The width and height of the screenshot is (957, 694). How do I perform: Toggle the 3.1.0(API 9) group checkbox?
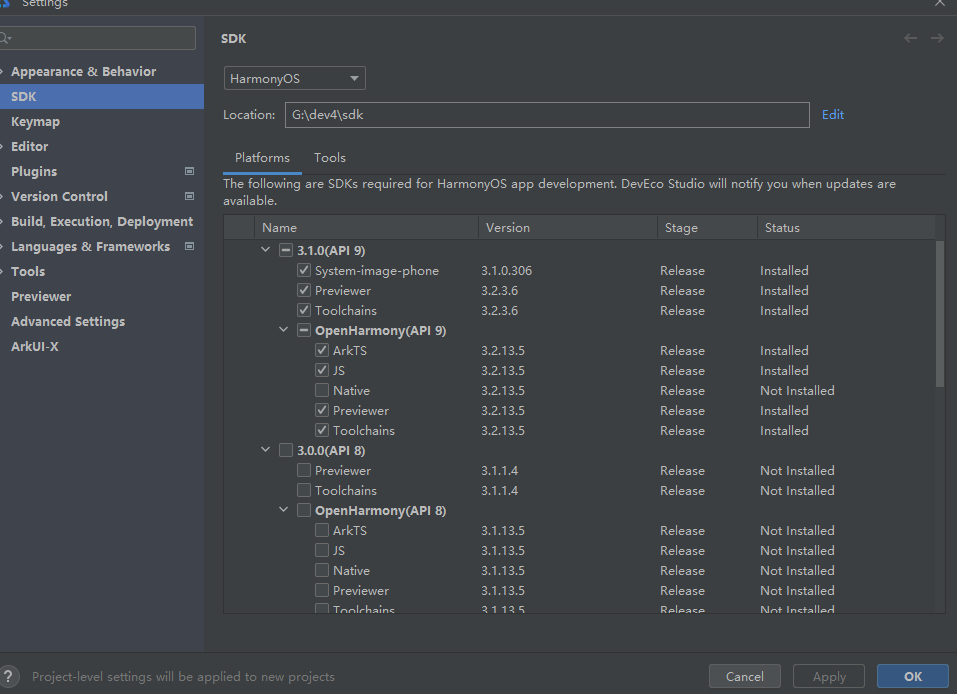pyautogui.click(x=286, y=250)
